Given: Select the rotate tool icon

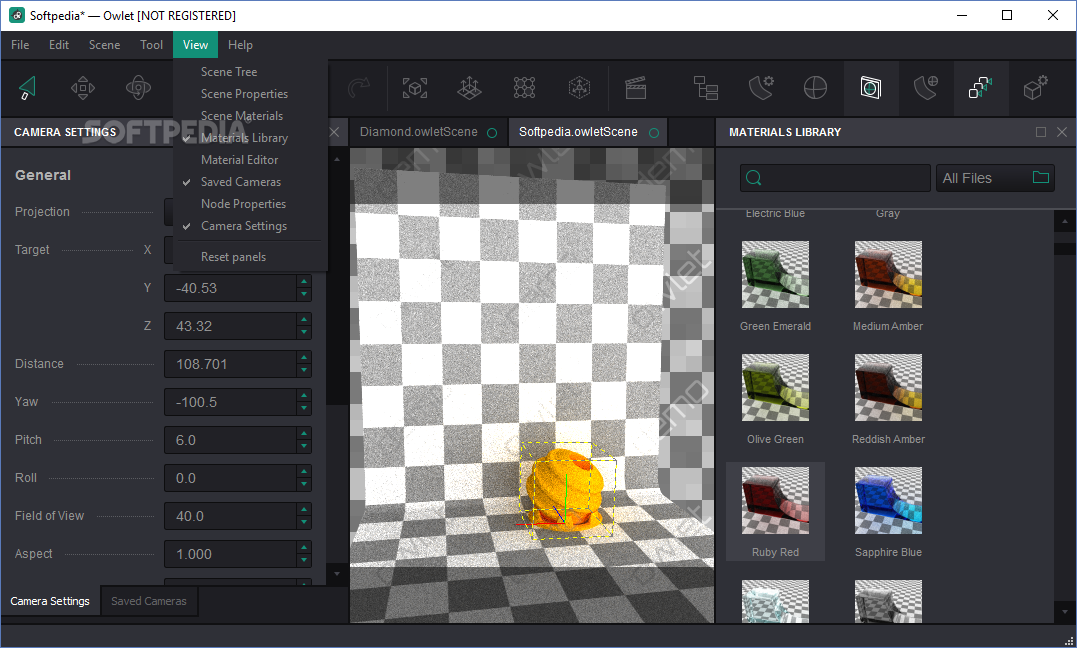Looking at the screenshot, I should [138, 88].
